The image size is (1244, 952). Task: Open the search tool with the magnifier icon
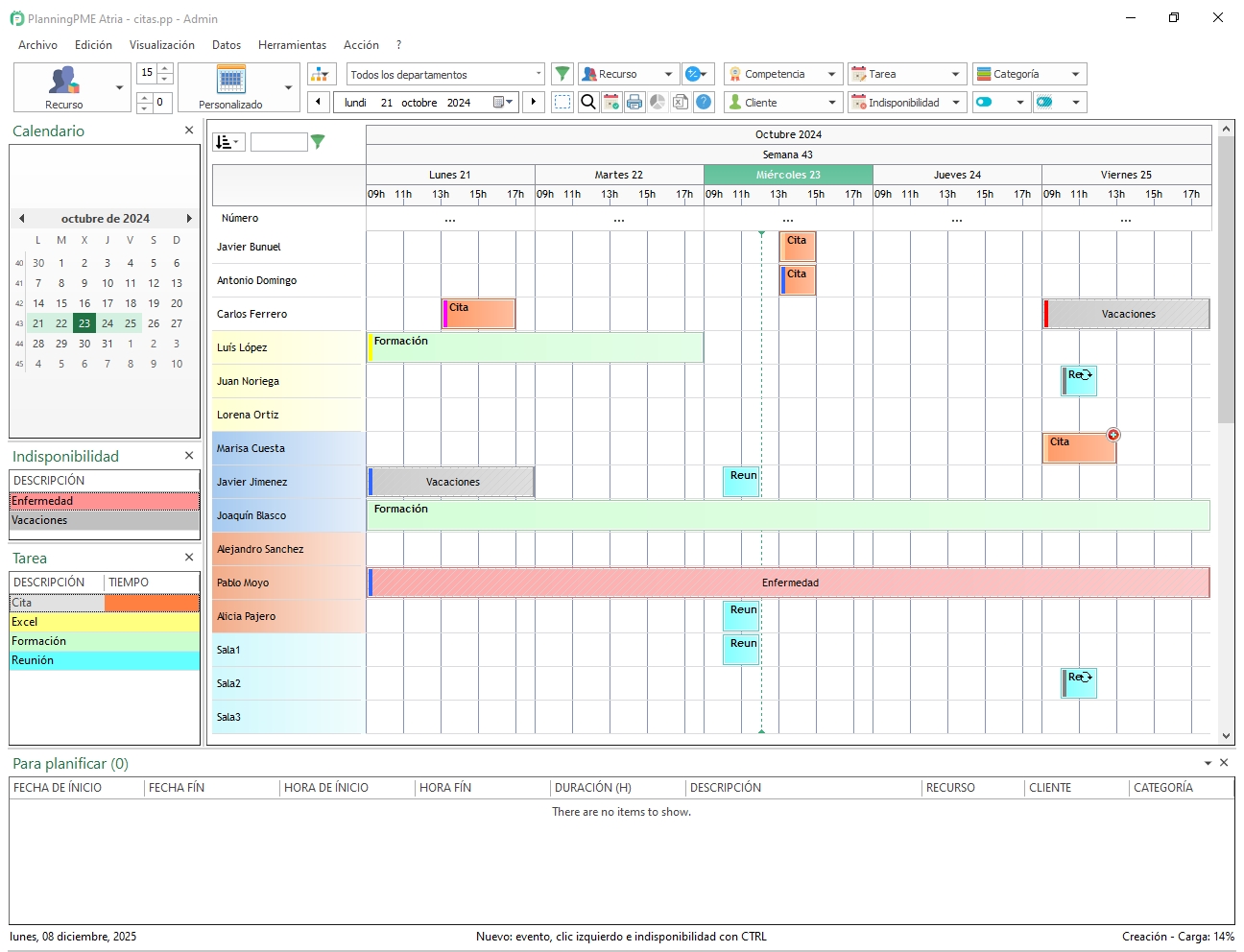coord(587,102)
